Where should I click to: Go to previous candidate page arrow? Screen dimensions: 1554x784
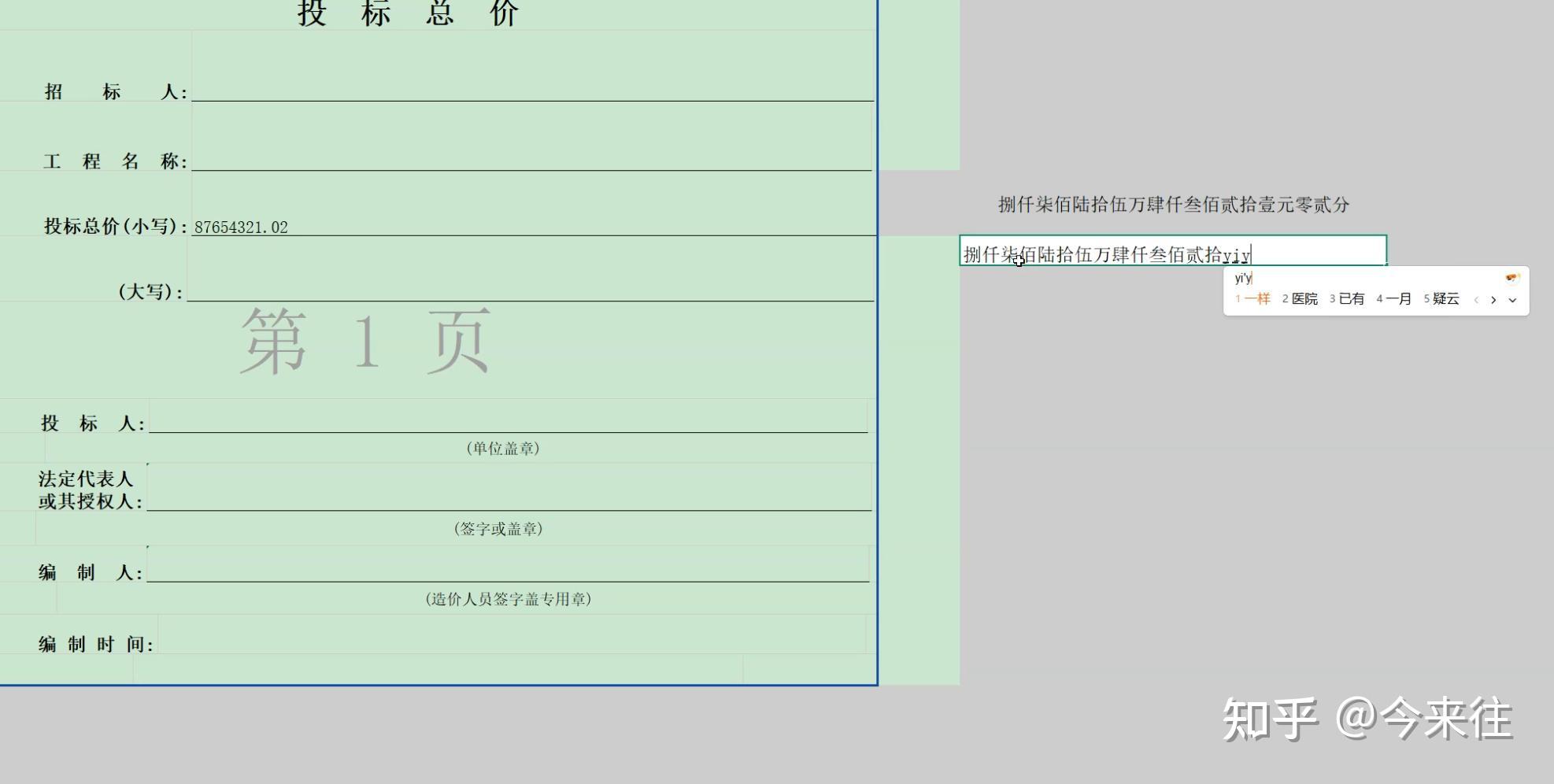pos(1476,300)
